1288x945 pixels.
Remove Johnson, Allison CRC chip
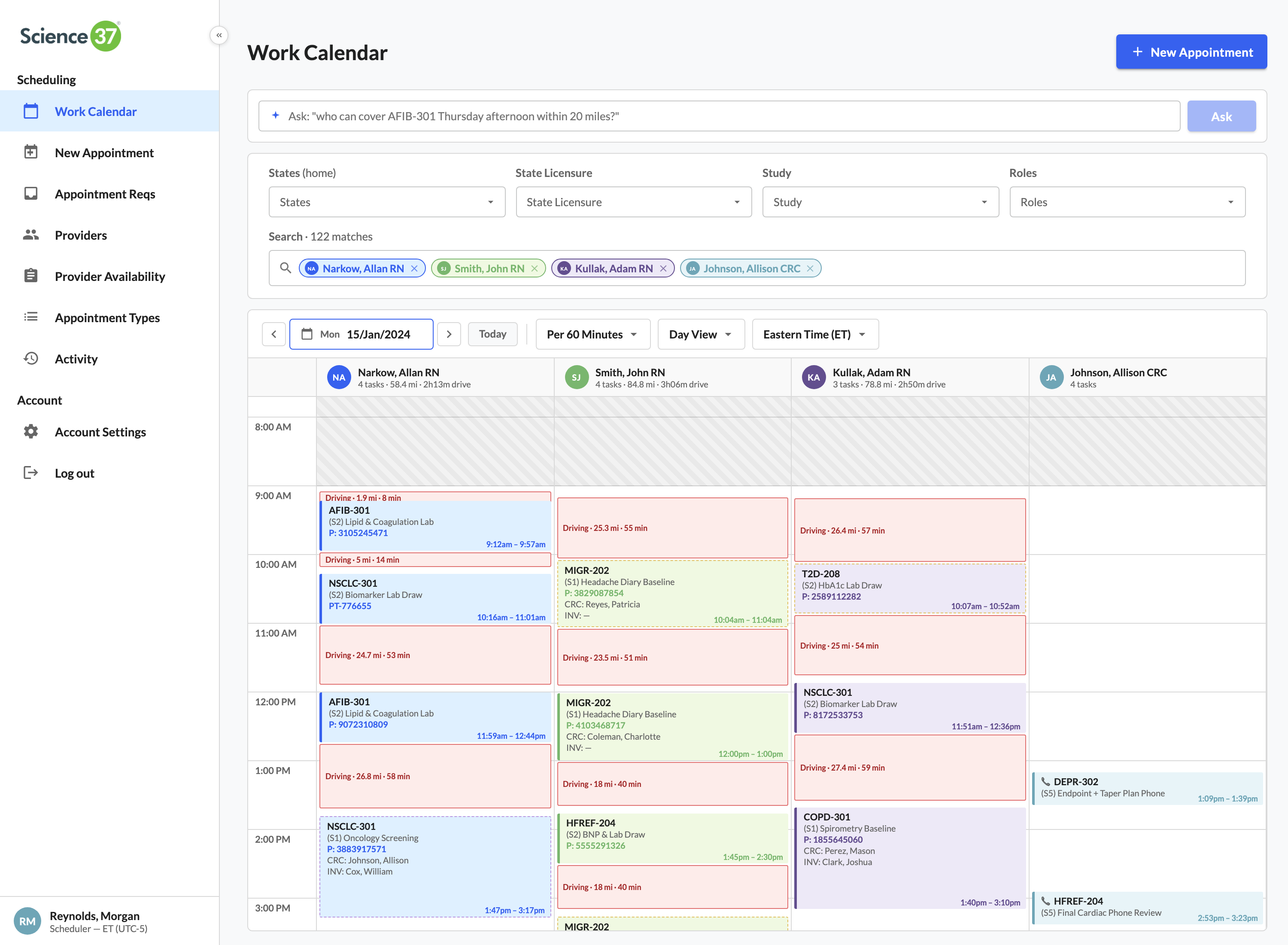810,268
